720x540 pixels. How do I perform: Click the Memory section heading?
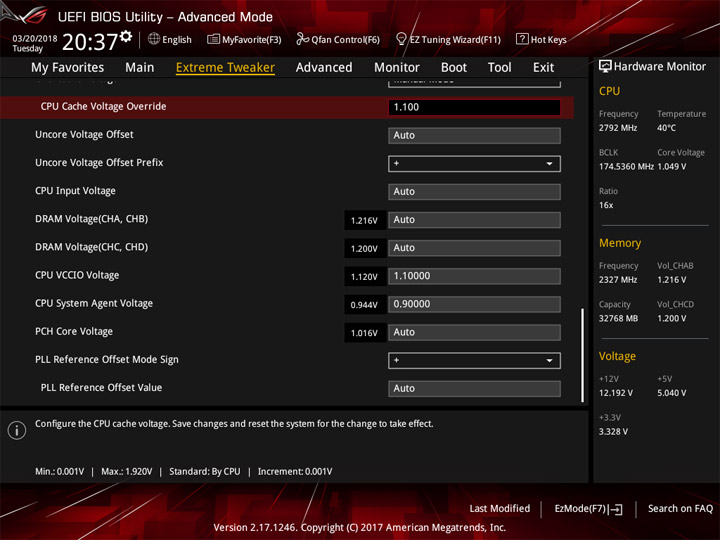pyautogui.click(x=620, y=243)
